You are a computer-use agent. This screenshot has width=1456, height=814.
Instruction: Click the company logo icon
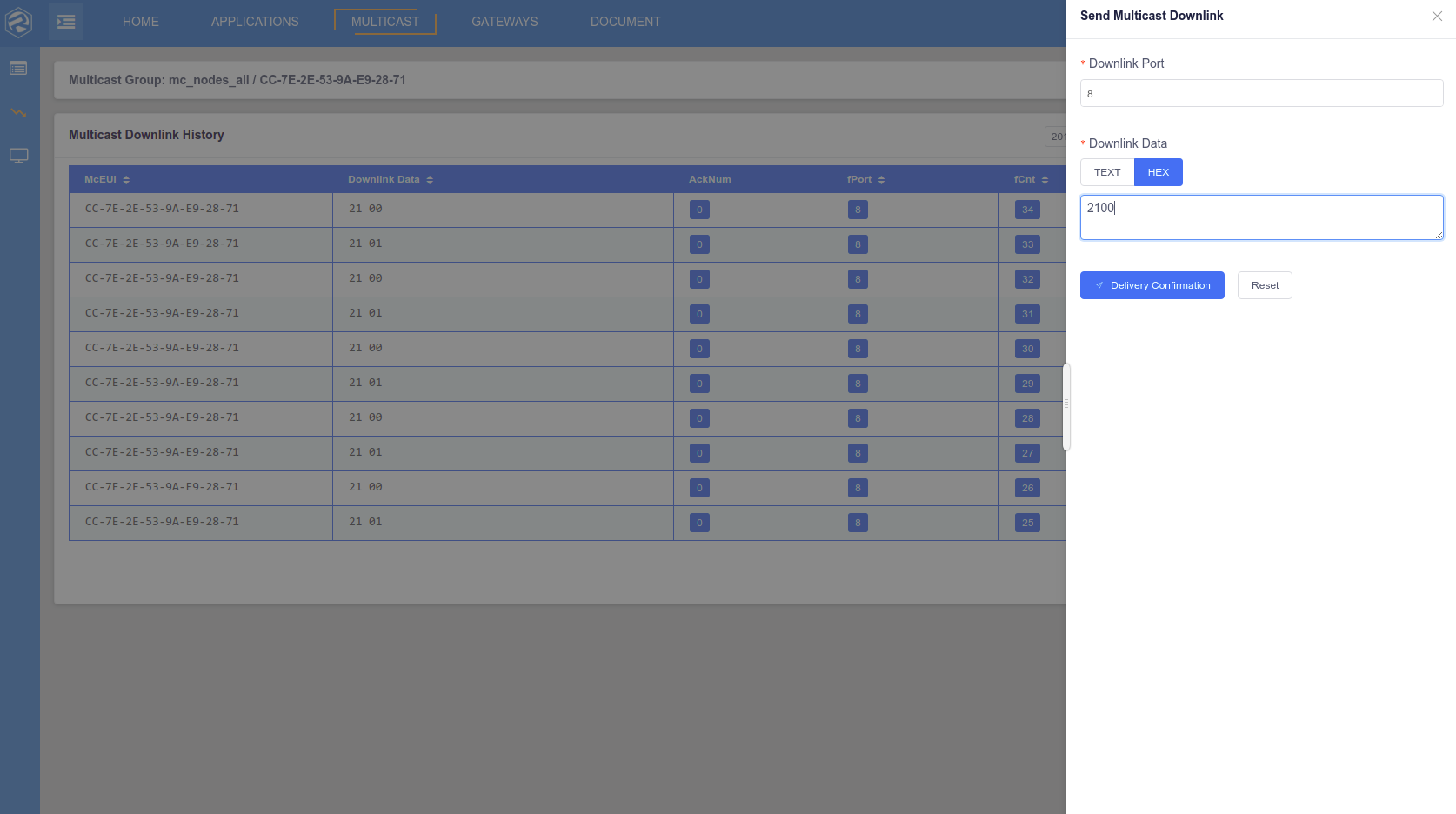[x=18, y=22]
